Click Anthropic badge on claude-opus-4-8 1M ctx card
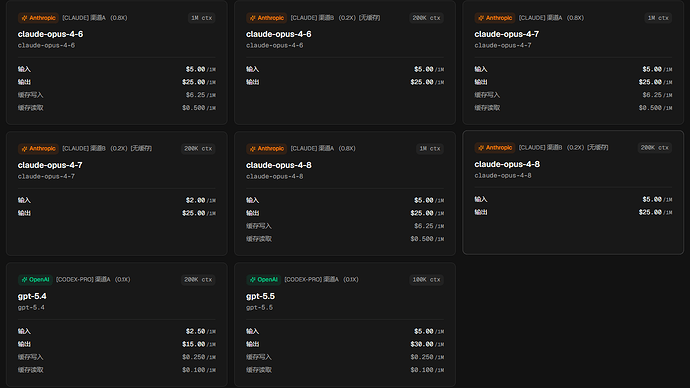Image resolution: width=690 pixels, height=388 pixels. [x=266, y=149]
